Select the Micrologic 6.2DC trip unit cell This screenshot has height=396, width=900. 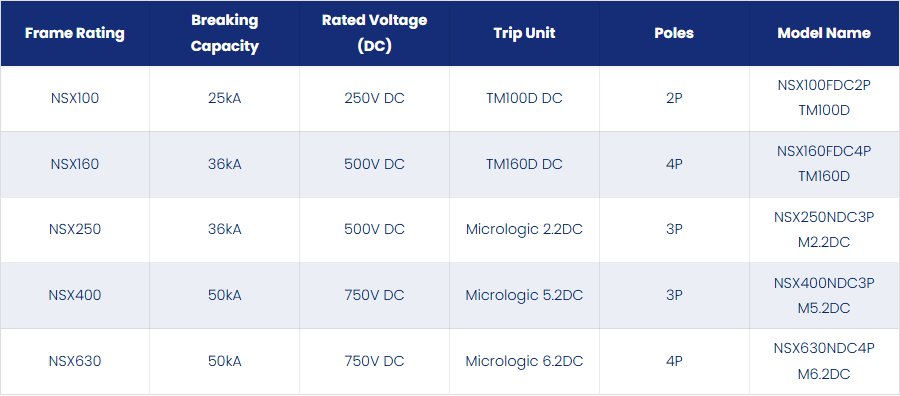click(x=524, y=362)
